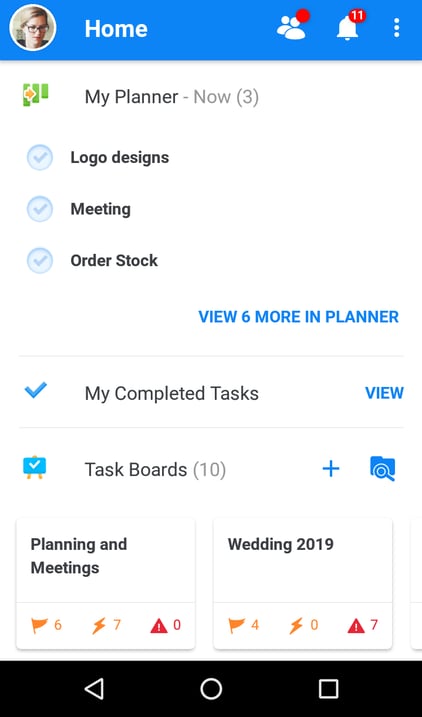
Task: Open the Planning and Meetings board card
Action: point(106,583)
